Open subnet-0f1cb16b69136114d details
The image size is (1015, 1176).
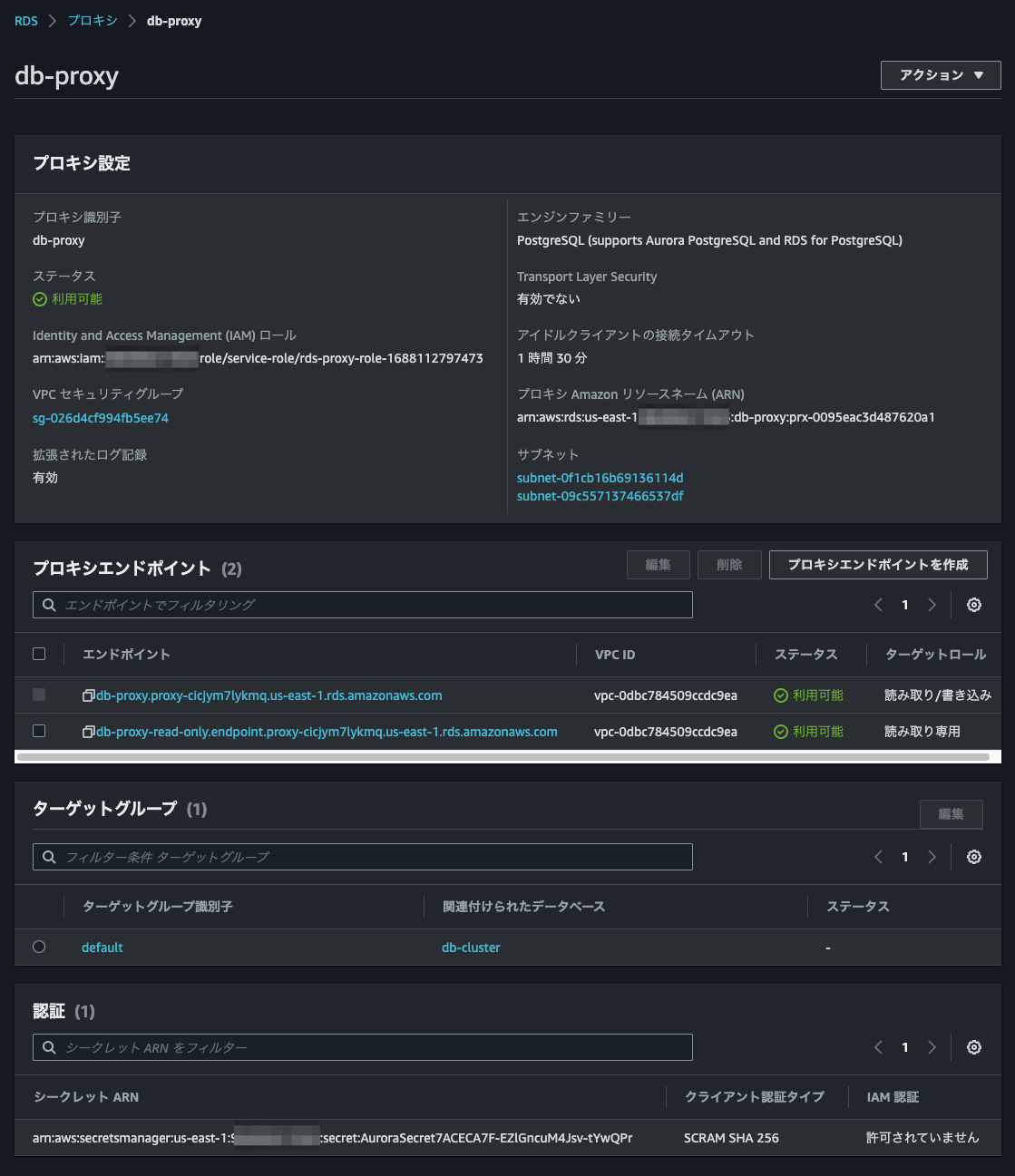(x=600, y=477)
